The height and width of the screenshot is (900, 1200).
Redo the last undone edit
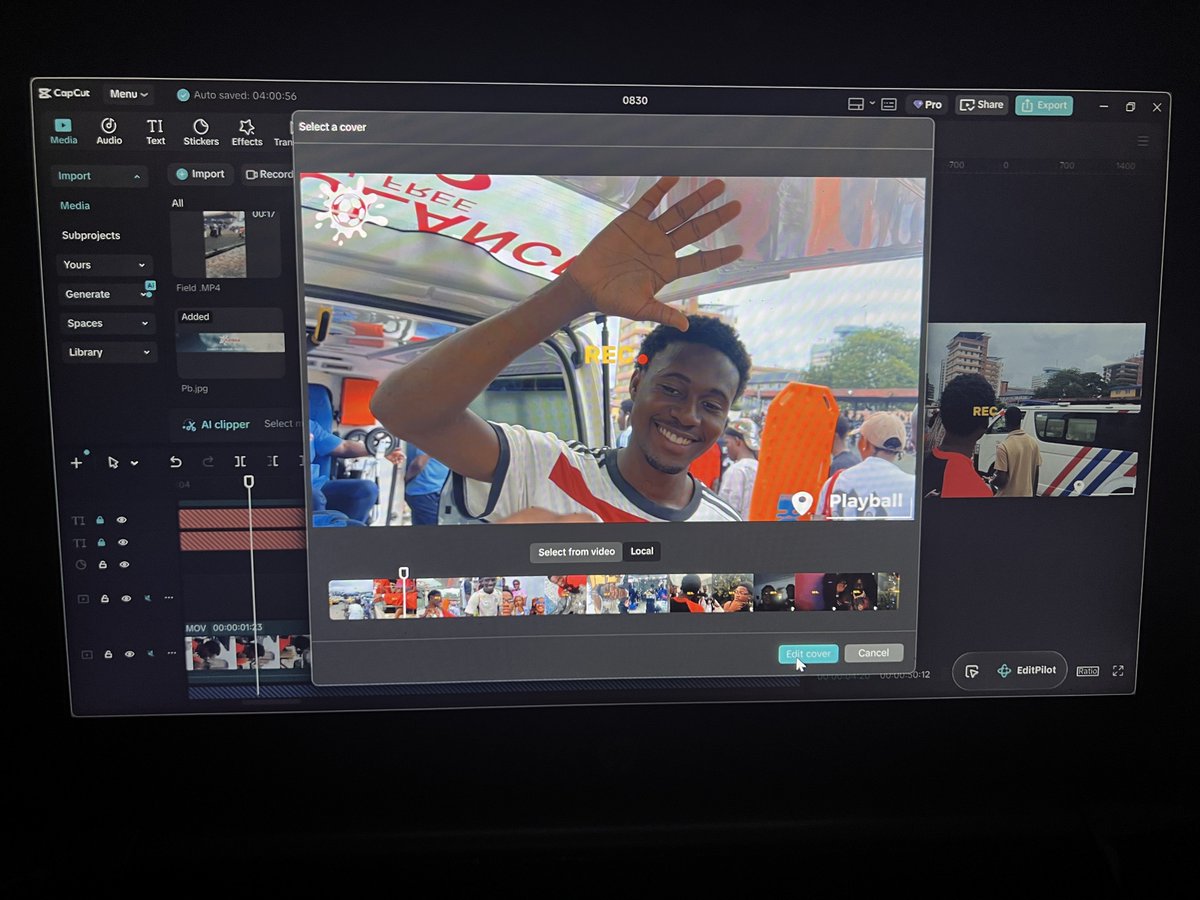(208, 462)
